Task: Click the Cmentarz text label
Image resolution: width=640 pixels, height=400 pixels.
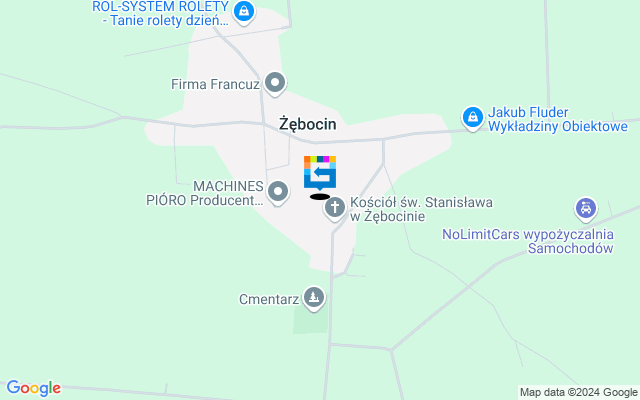Action: pos(269,299)
